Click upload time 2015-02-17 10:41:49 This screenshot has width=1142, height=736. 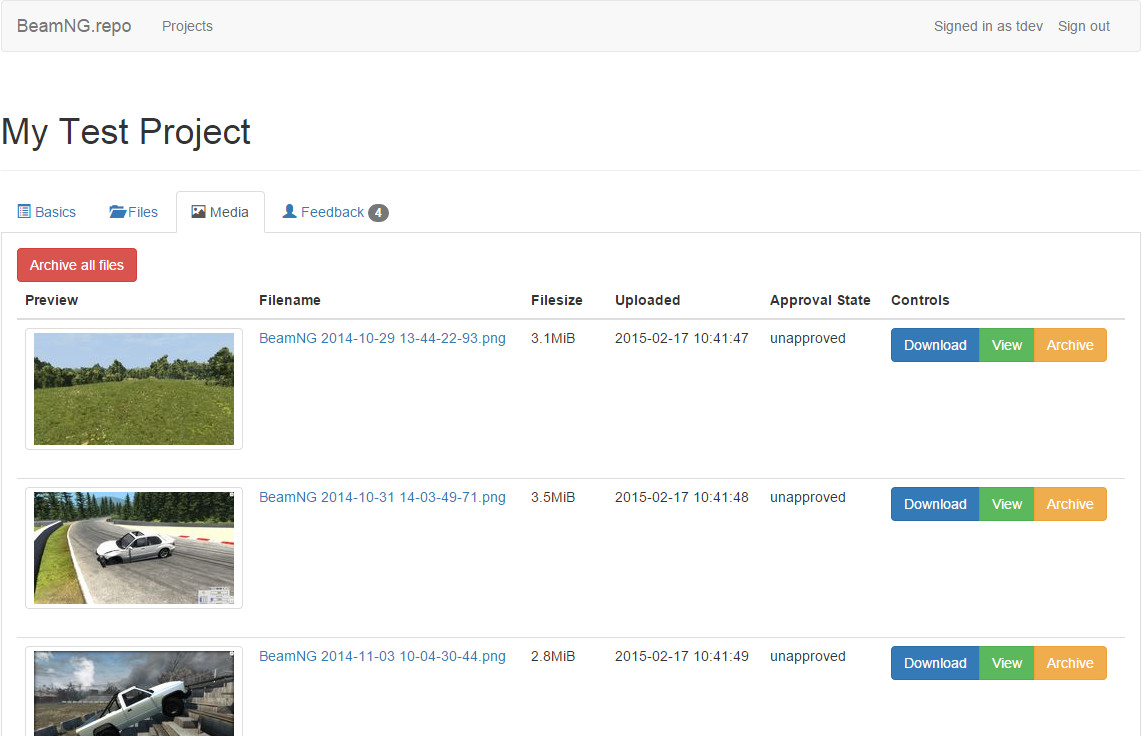(682, 657)
